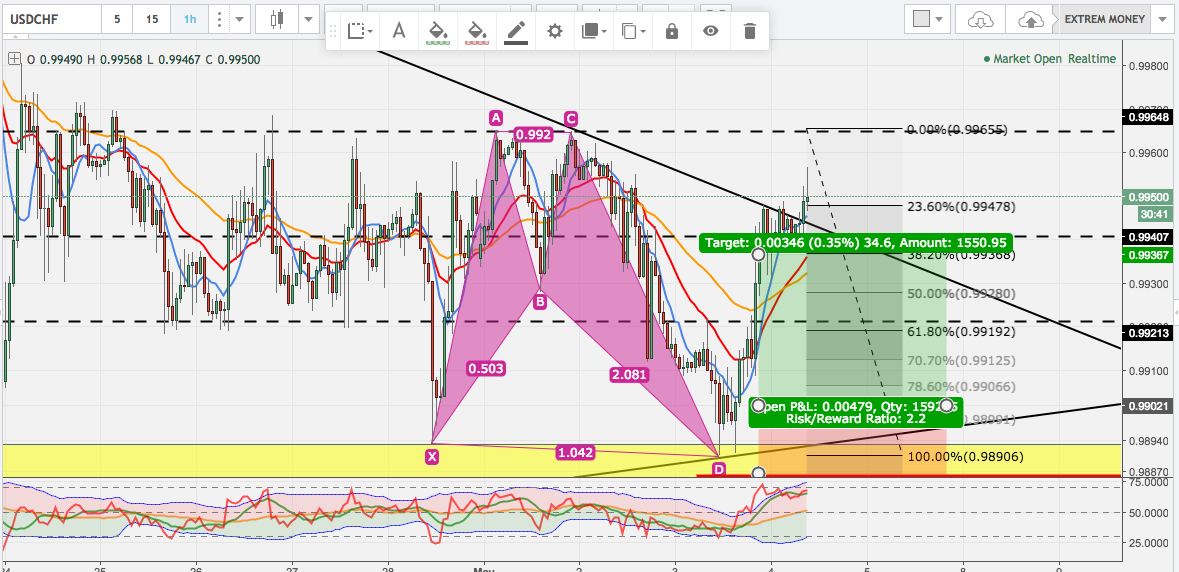Expand the EXTREM MONEY layout dropdown arrow
This screenshot has width=1179, height=572.
pos(1162,19)
